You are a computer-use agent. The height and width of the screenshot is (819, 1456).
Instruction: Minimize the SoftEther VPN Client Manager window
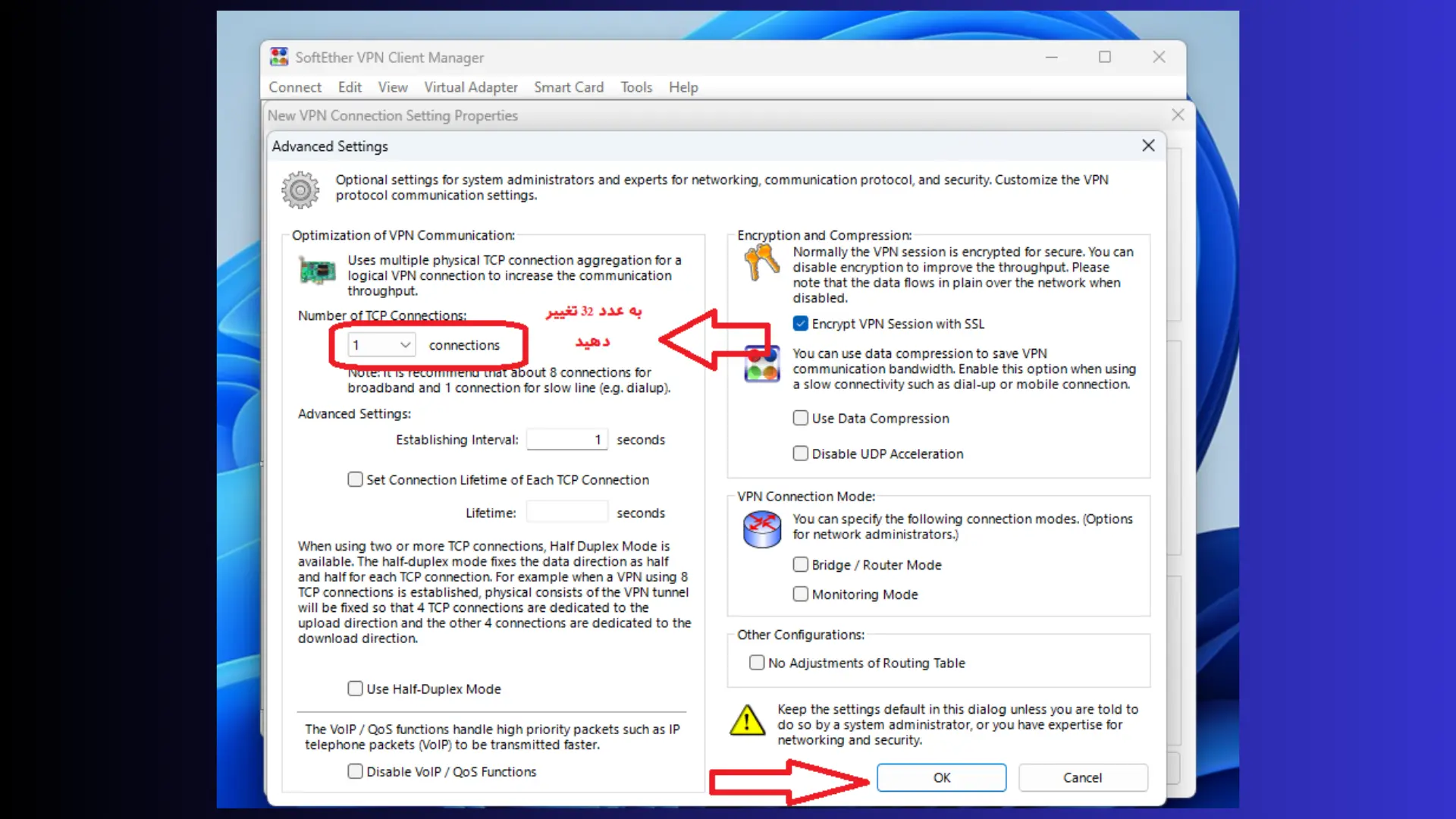tap(1052, 57)
